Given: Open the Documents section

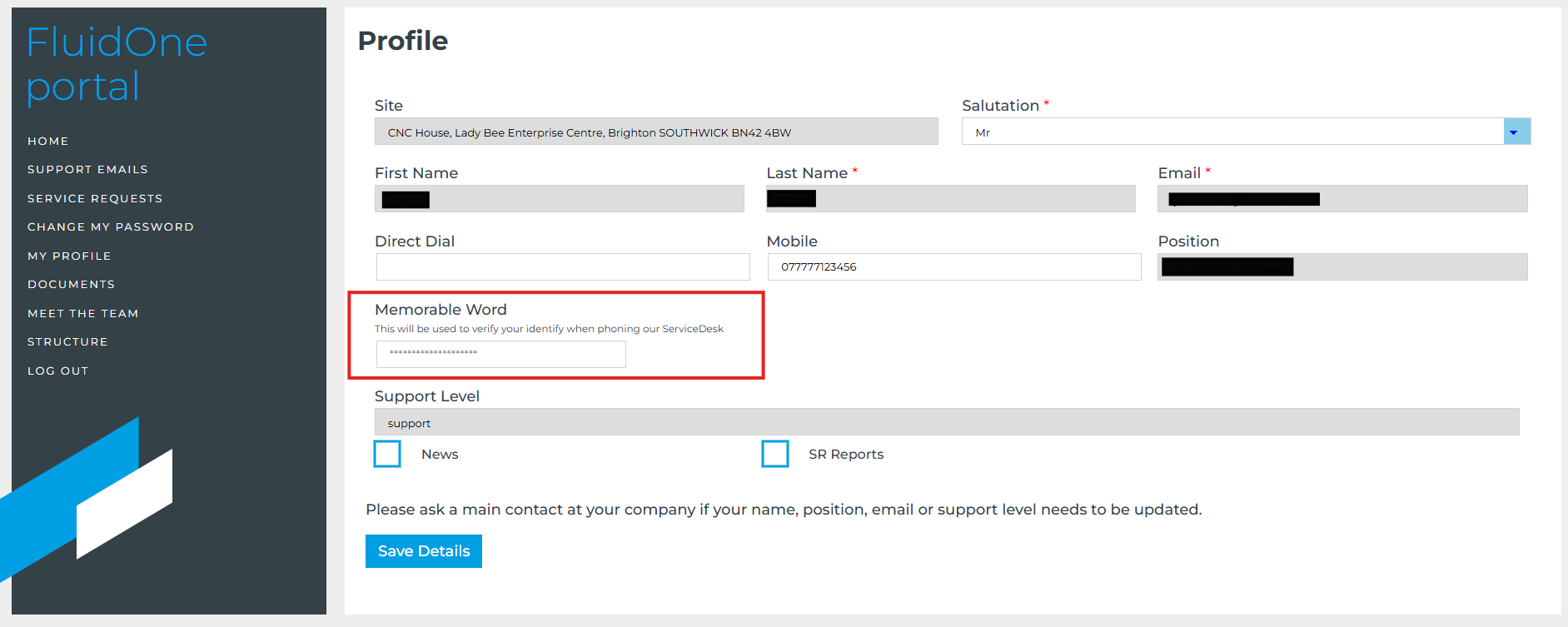Looking at the screenshot, I should click(72, 285).
